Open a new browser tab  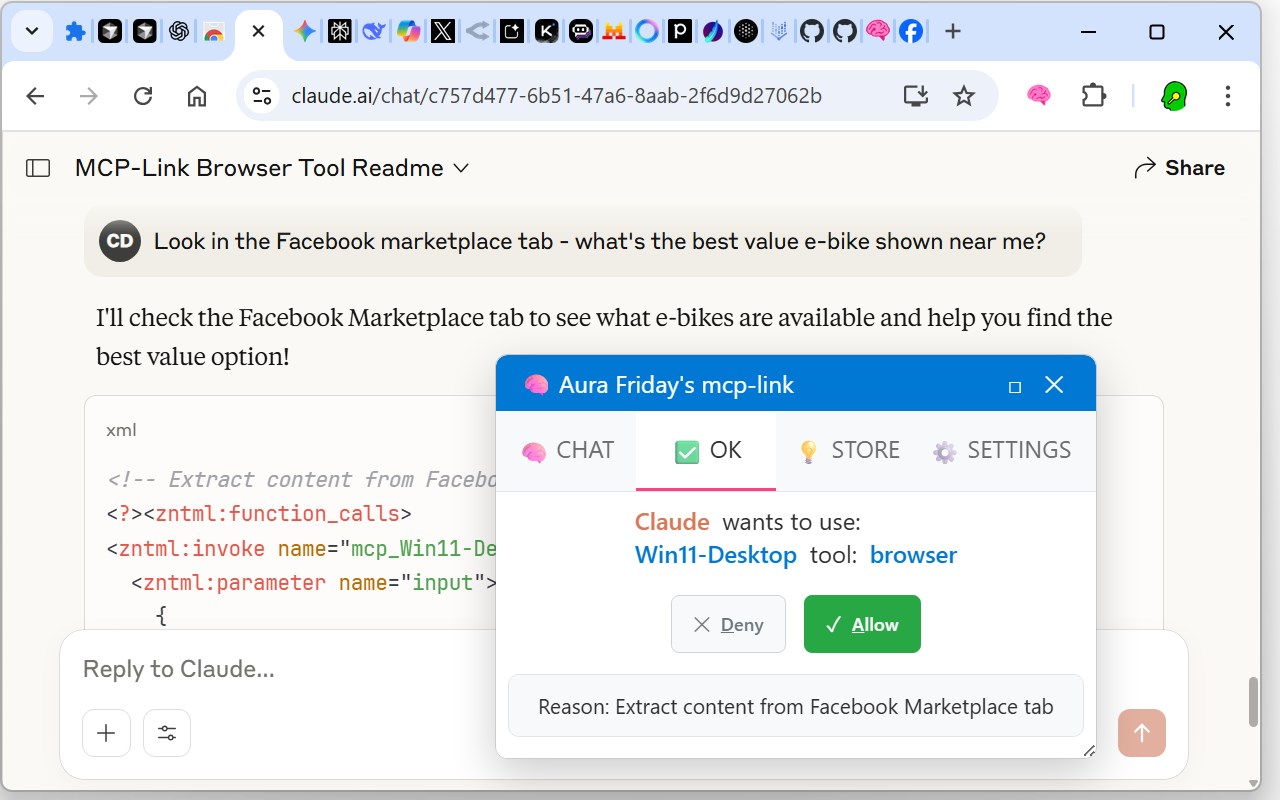(953, 32)
